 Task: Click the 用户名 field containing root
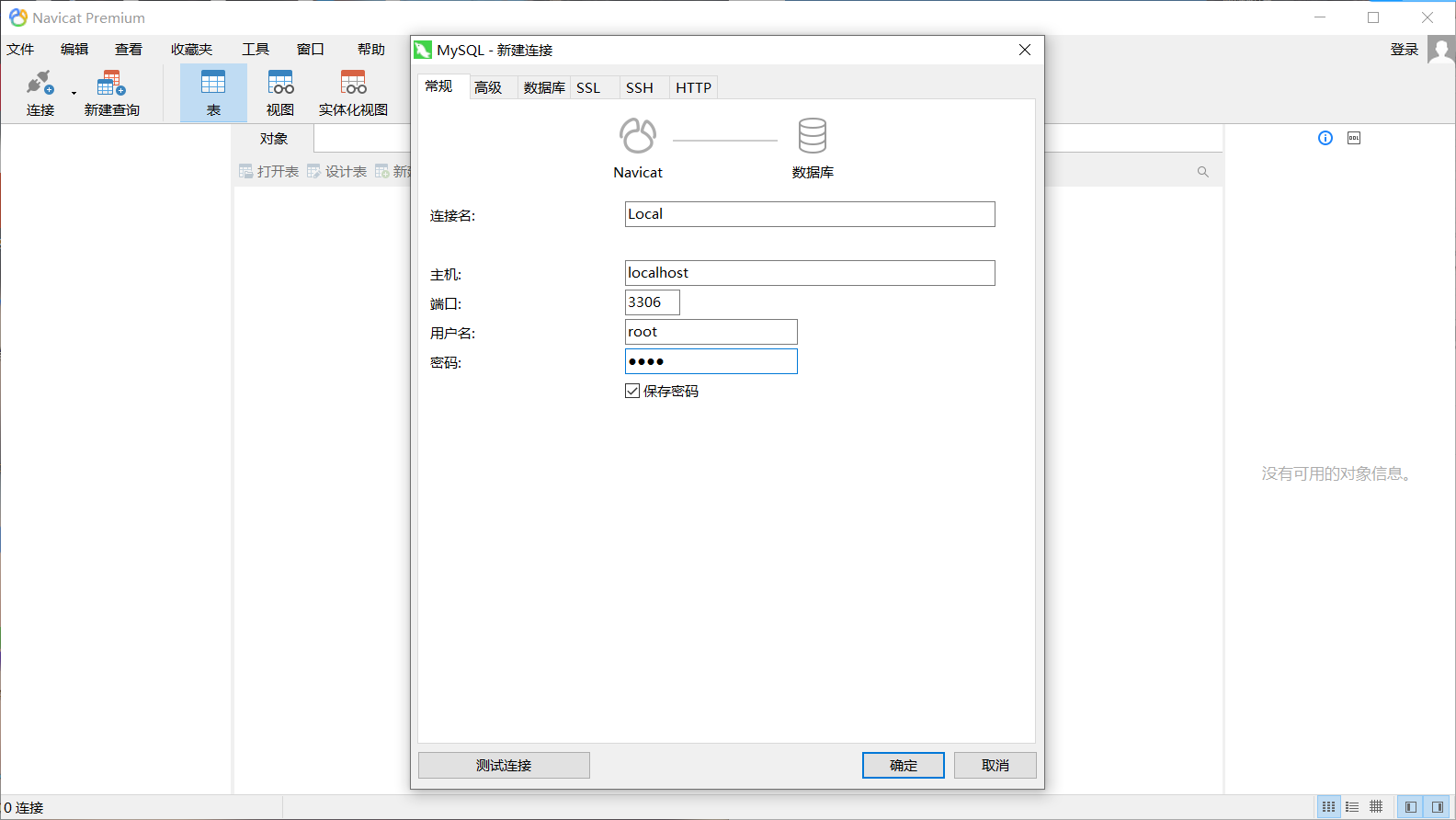(x=711, y=332)
